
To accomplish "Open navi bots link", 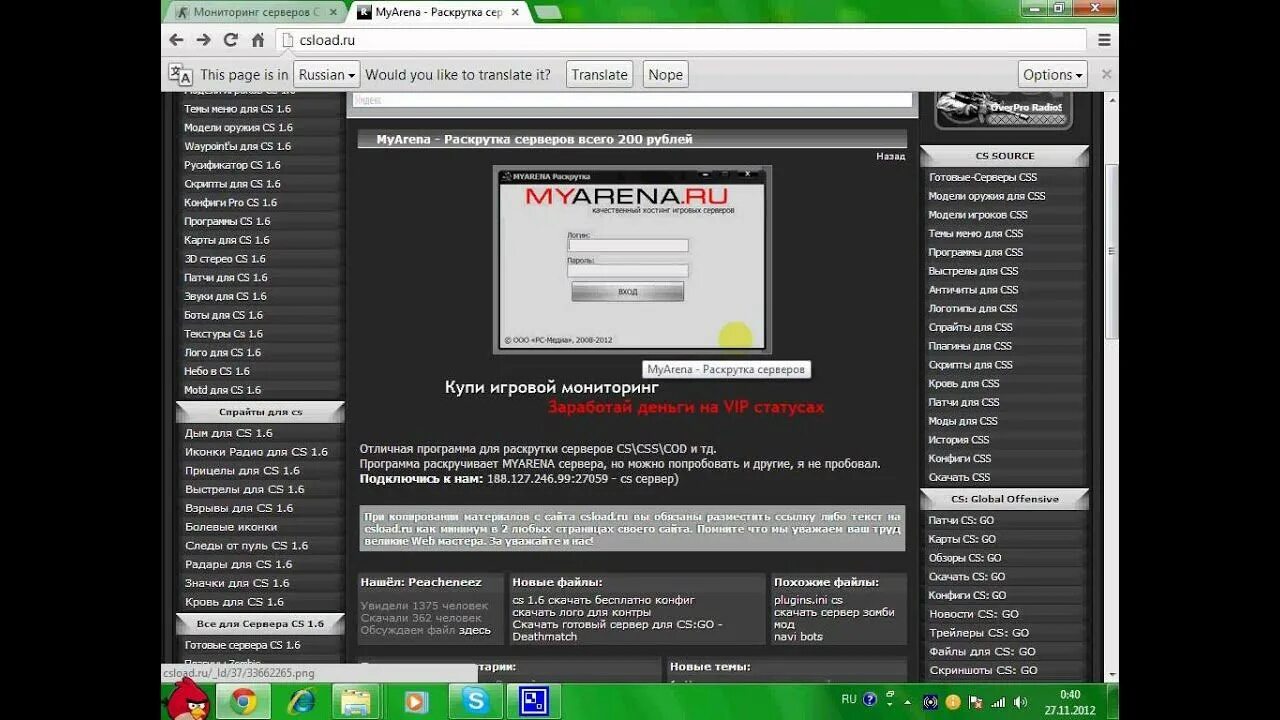I will tap(798, 636).
